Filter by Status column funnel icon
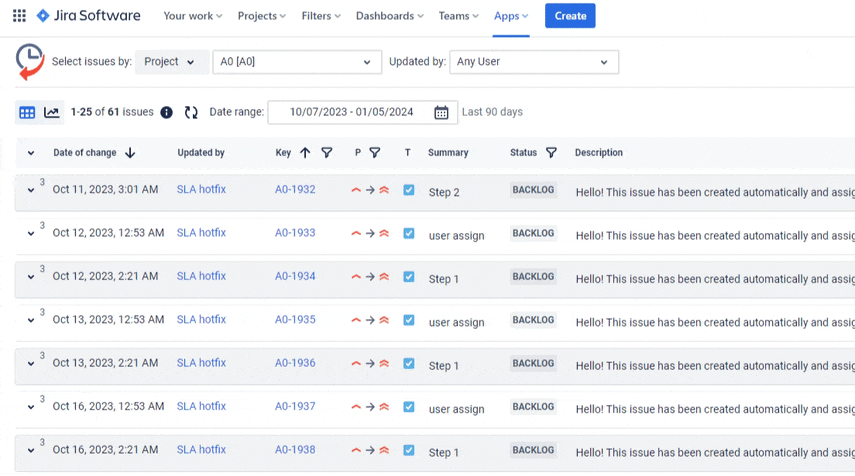Viewport: 855px width, 476px height. coord(551,153)
